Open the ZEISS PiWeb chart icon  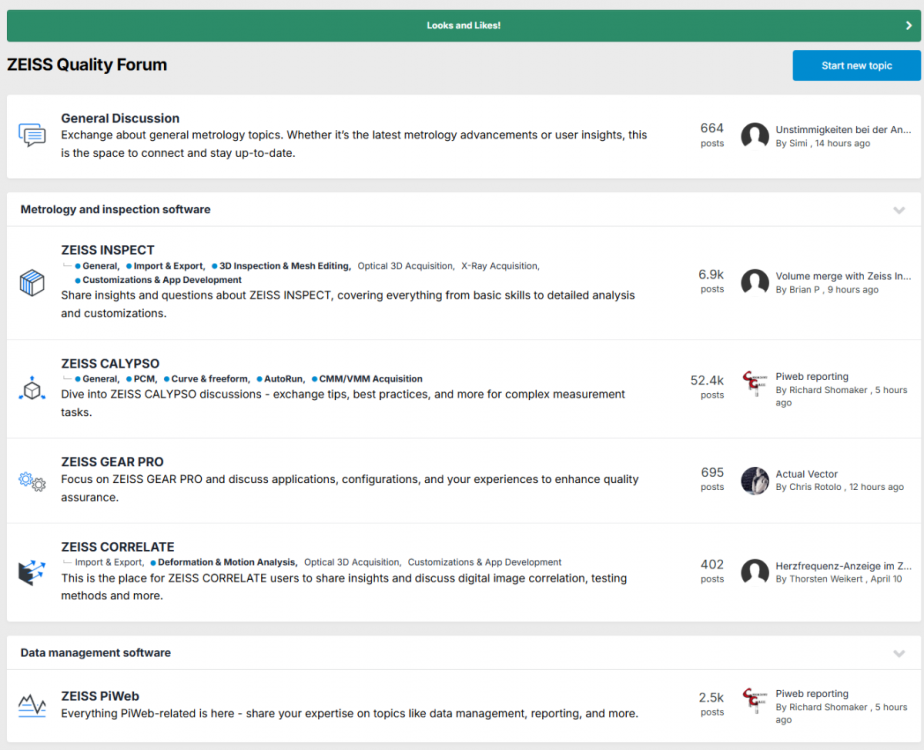pyautogui.click(x=32, y=705)
